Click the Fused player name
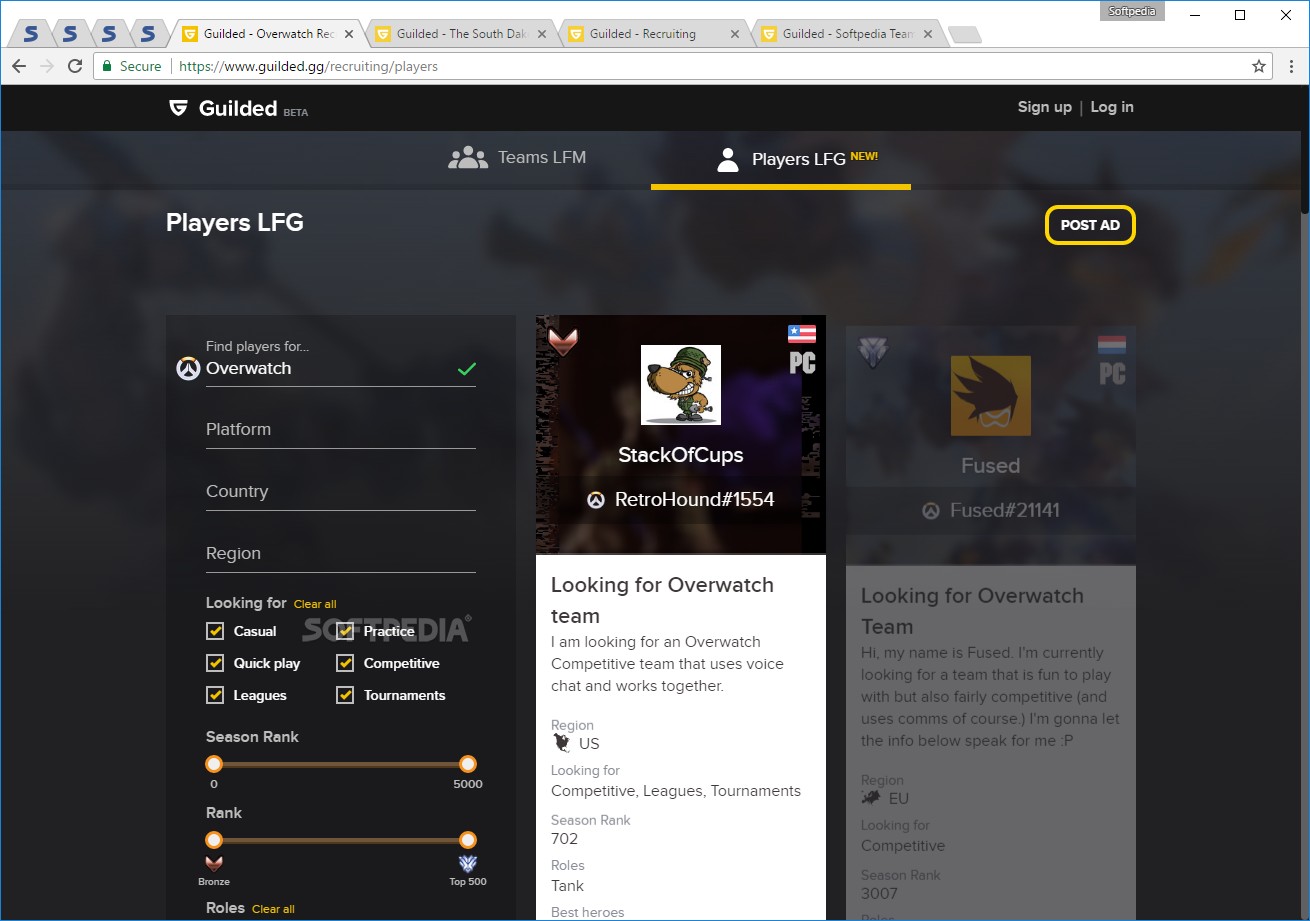The height and width of the screenshot is (921, 1310). [991, 466]
